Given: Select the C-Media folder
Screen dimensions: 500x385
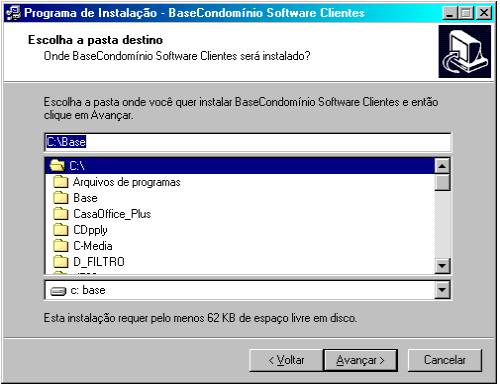Looking at the screenshot, I should tap(239, 246).
